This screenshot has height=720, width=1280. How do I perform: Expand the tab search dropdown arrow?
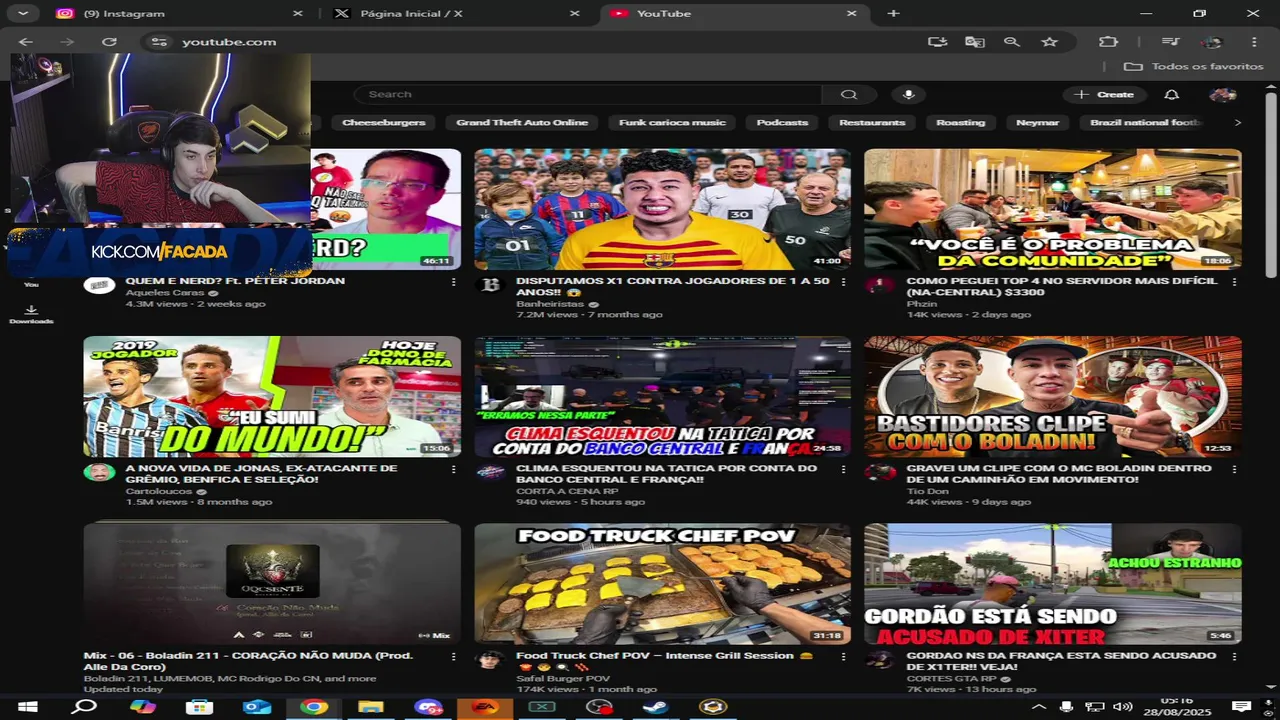pyautogui.click(x=22, y=13)
